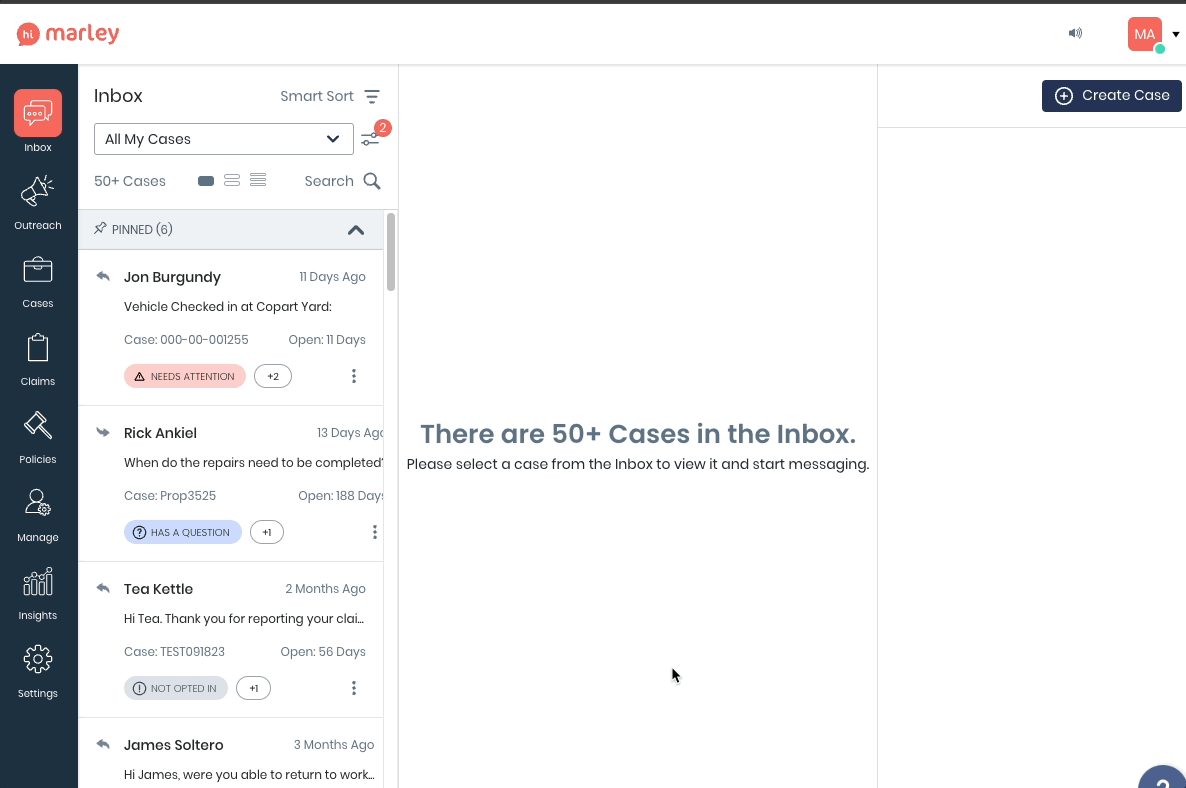Open the All My Cases dropdown

223,139
